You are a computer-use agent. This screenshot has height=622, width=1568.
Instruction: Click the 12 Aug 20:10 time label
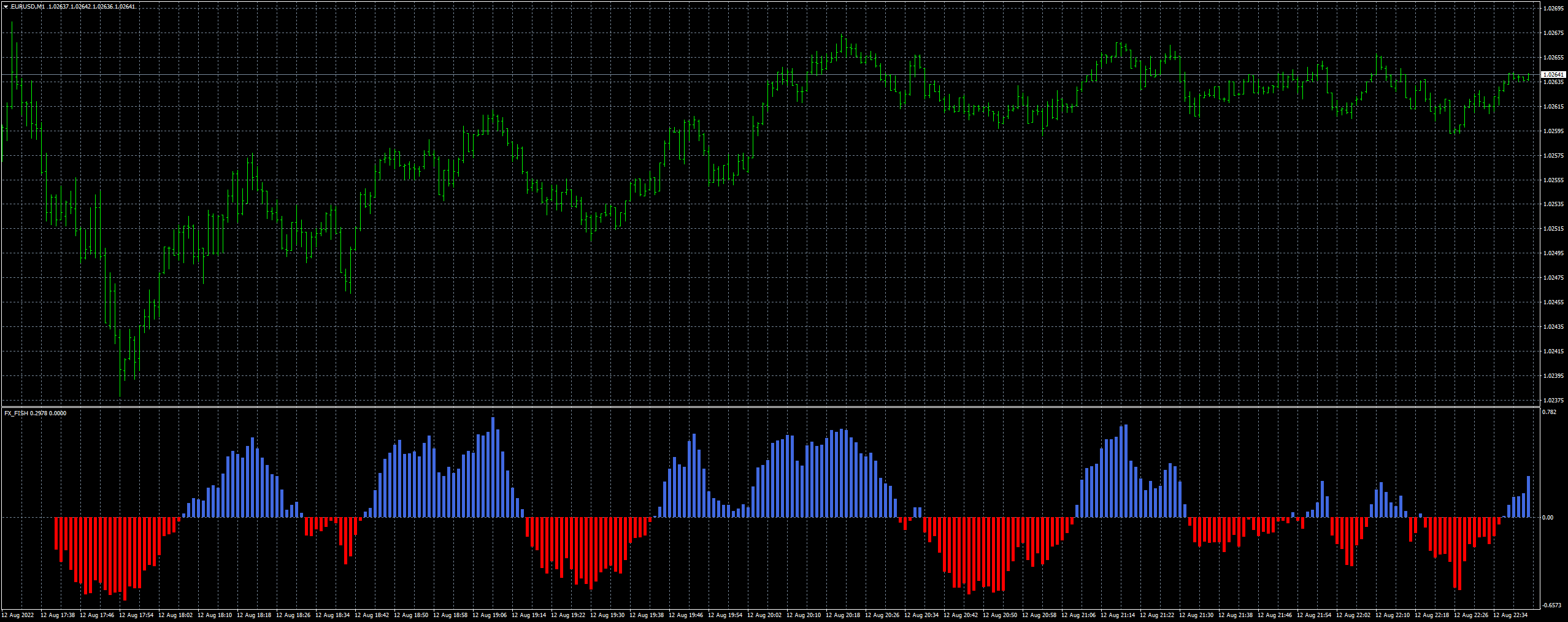804,615
